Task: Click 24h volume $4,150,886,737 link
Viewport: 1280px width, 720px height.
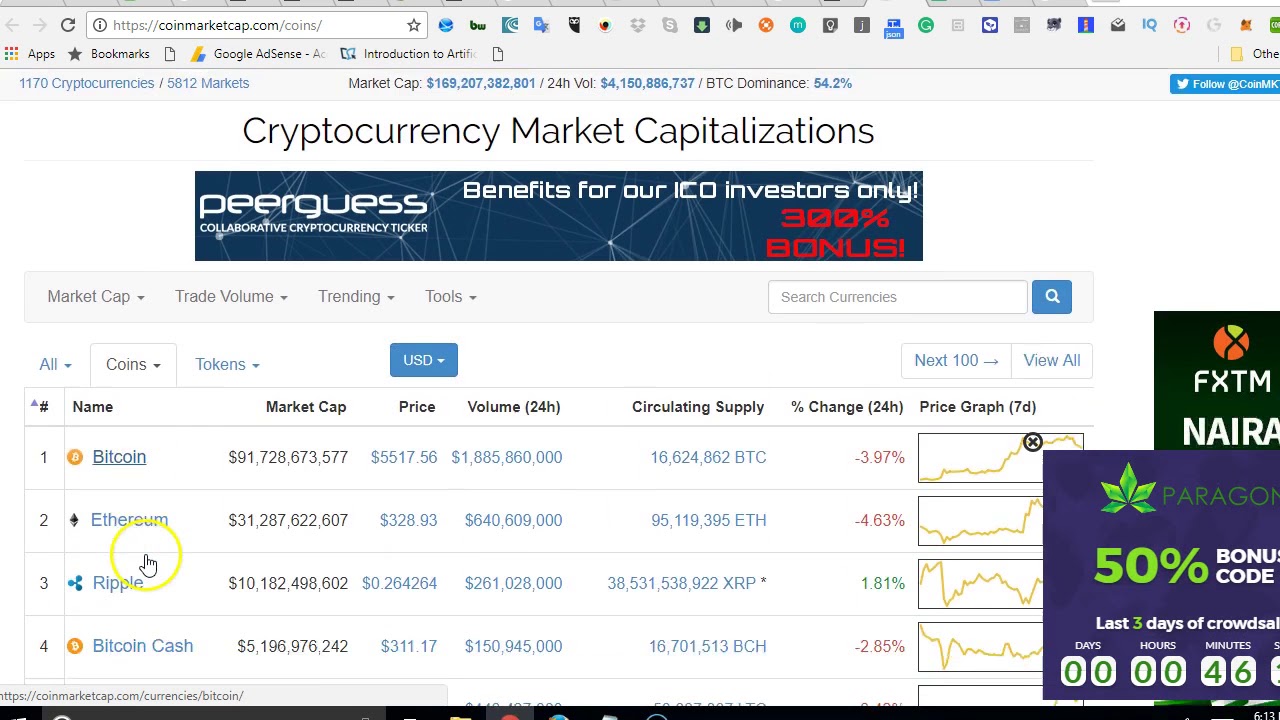Action: pos(647,83)
